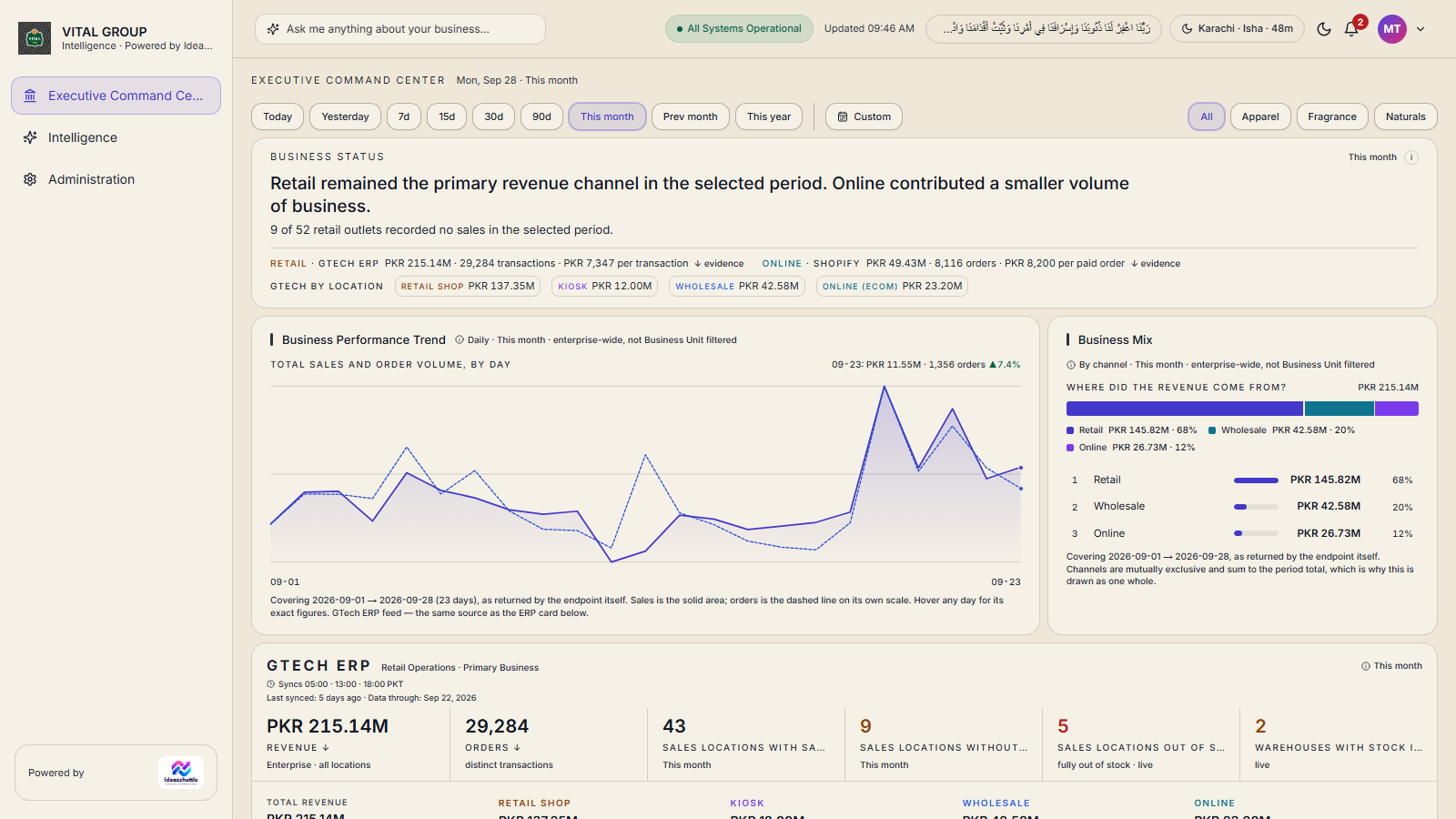Filter by Naturals business unit
This screenshot has height=819, width=1456.
point(1406,116)
